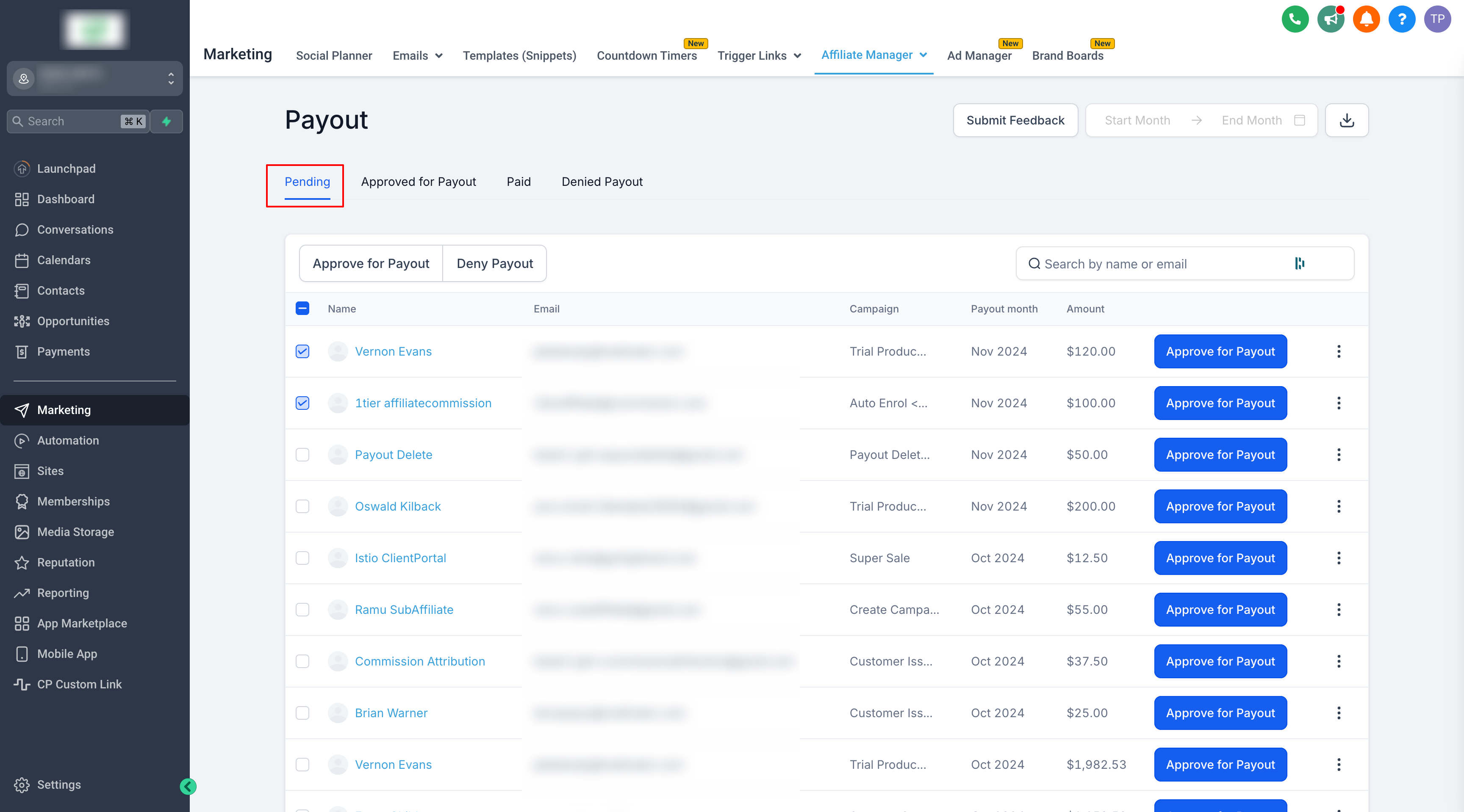Open the orange notifications bell
The image size is (1464, 812).
point(1366,19)
